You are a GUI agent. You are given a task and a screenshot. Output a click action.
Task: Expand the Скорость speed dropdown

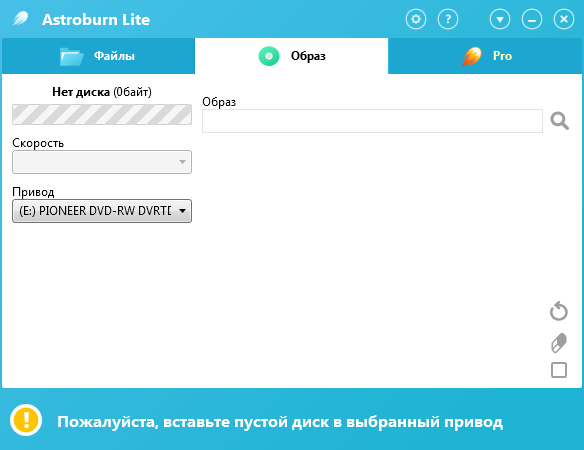(102, 162)
